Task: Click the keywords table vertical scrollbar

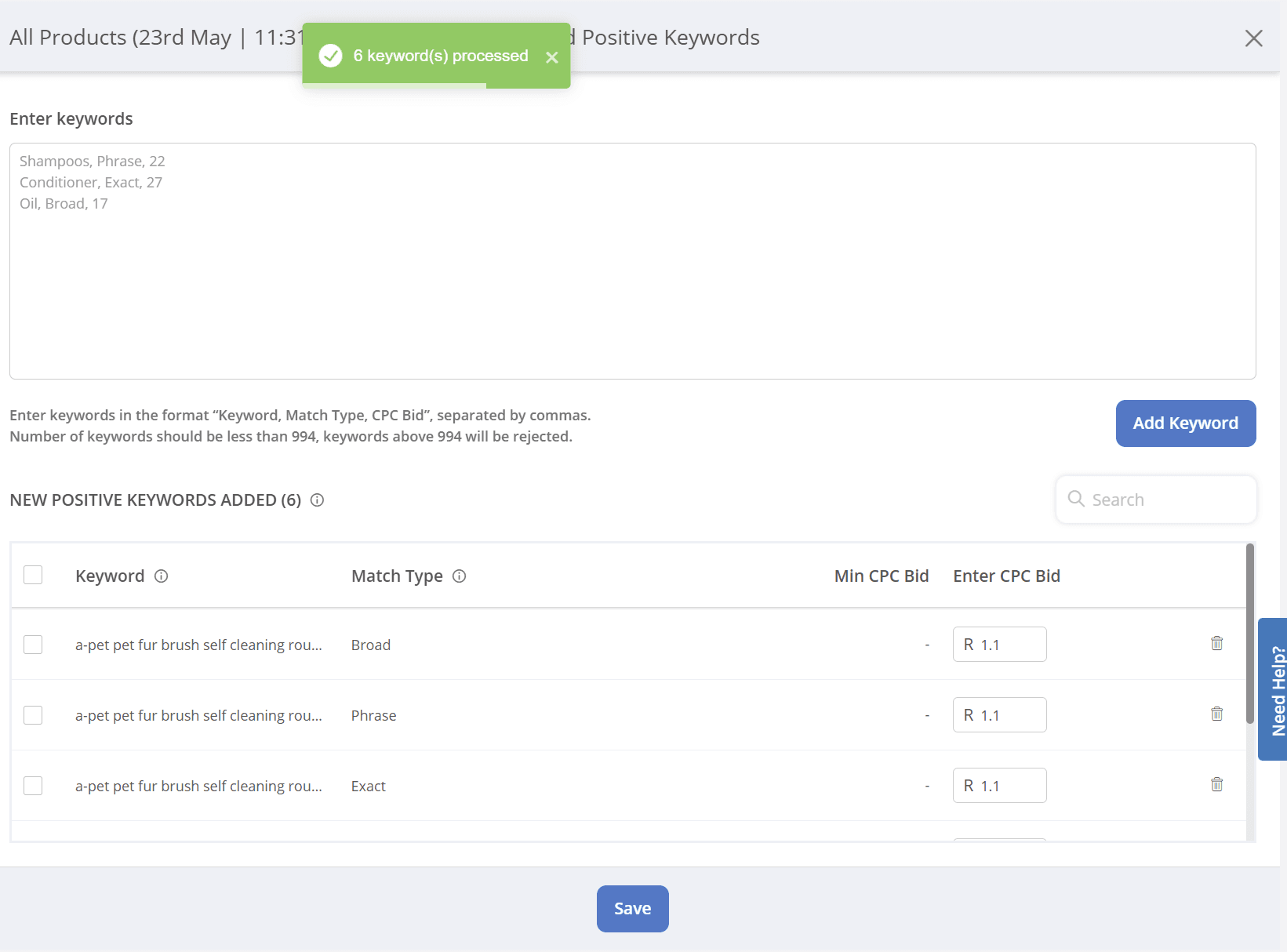Action: point(1249,627)
